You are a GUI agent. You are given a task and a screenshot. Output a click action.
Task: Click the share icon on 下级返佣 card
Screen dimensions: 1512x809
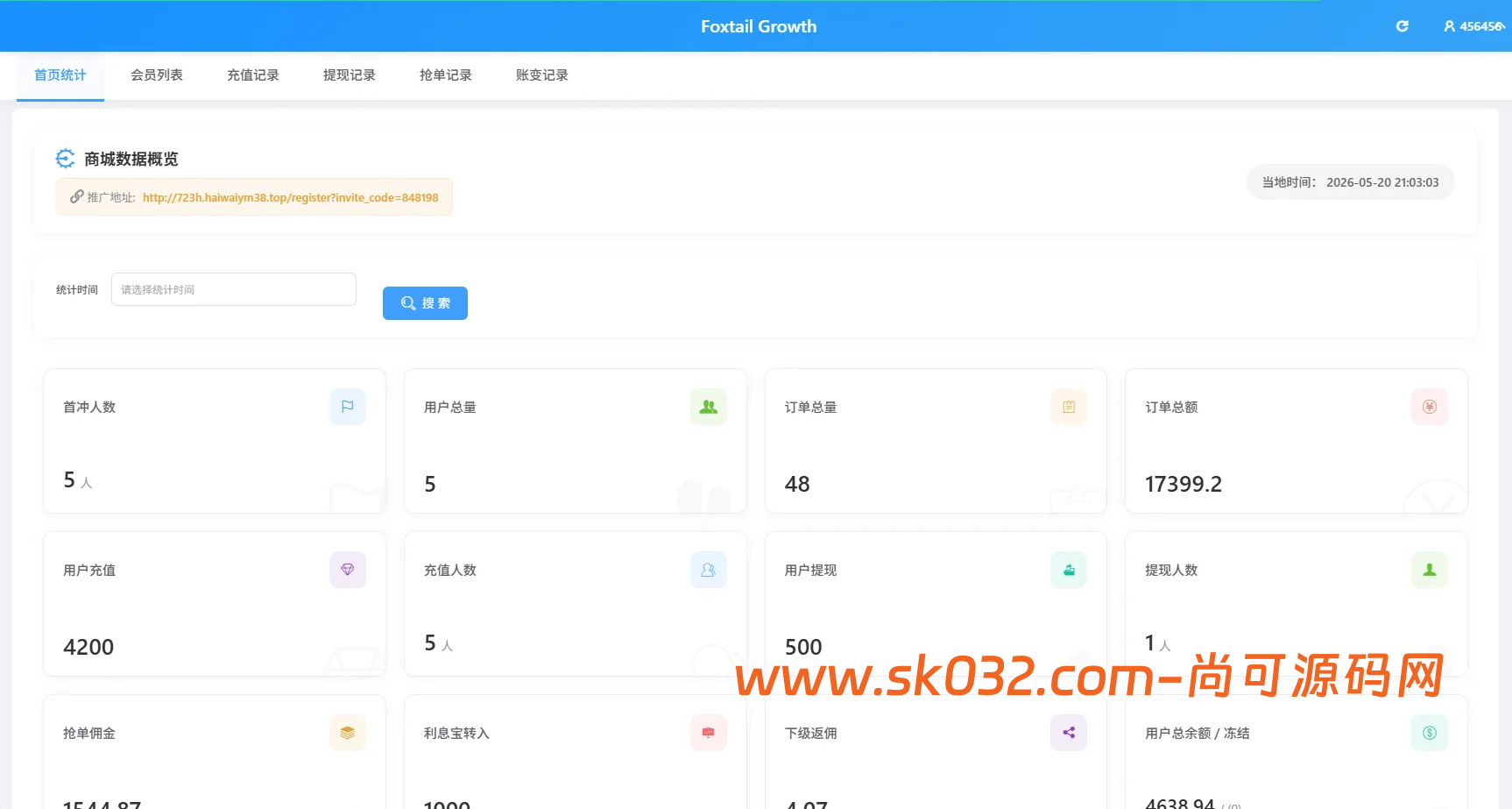[1069, 733]
